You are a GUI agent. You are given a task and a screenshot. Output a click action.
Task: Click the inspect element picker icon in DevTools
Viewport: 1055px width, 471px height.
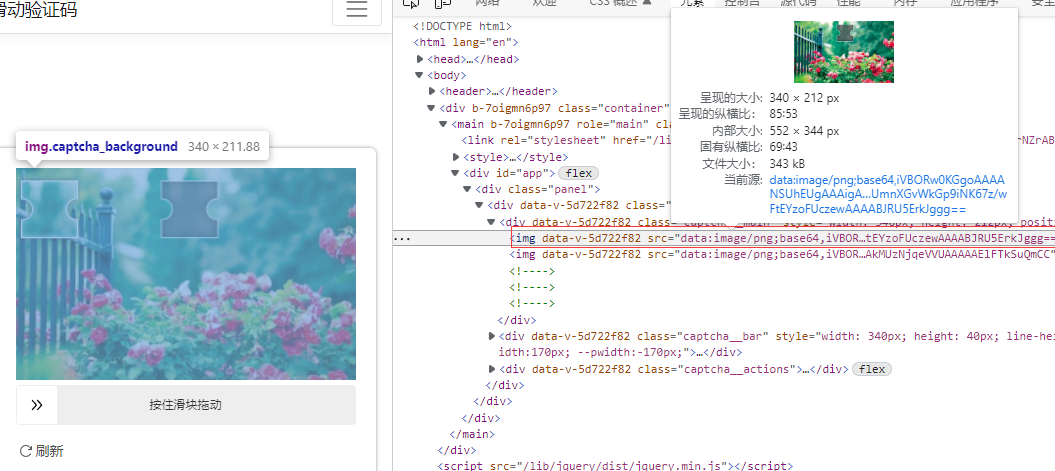point(411,3)
